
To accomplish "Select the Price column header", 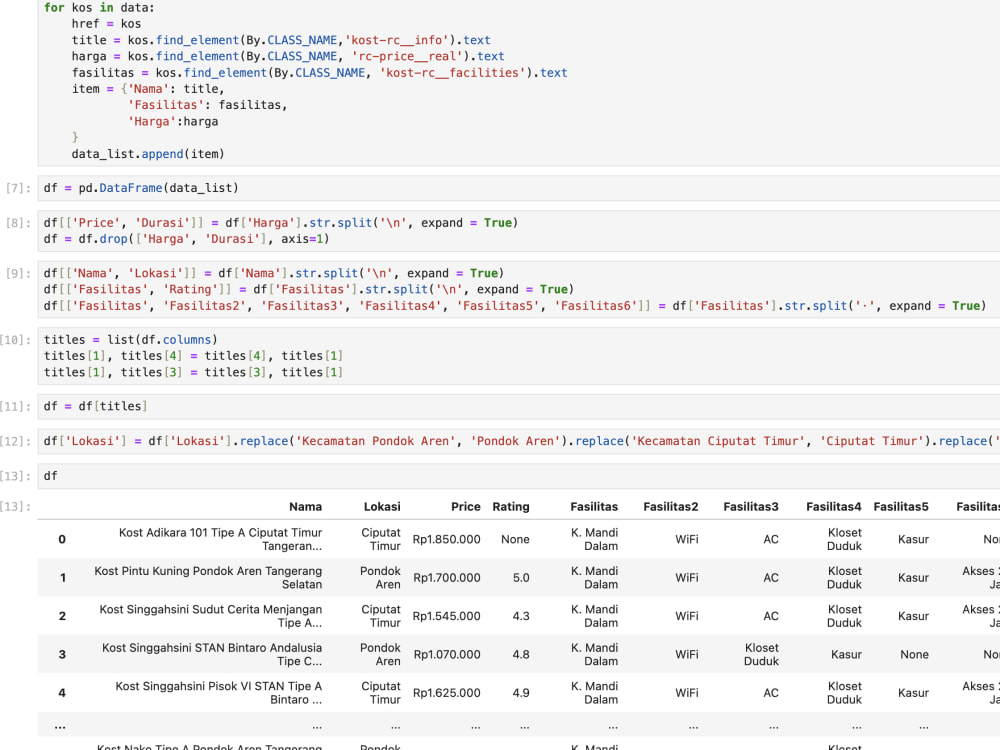I will tap(466, 506).
